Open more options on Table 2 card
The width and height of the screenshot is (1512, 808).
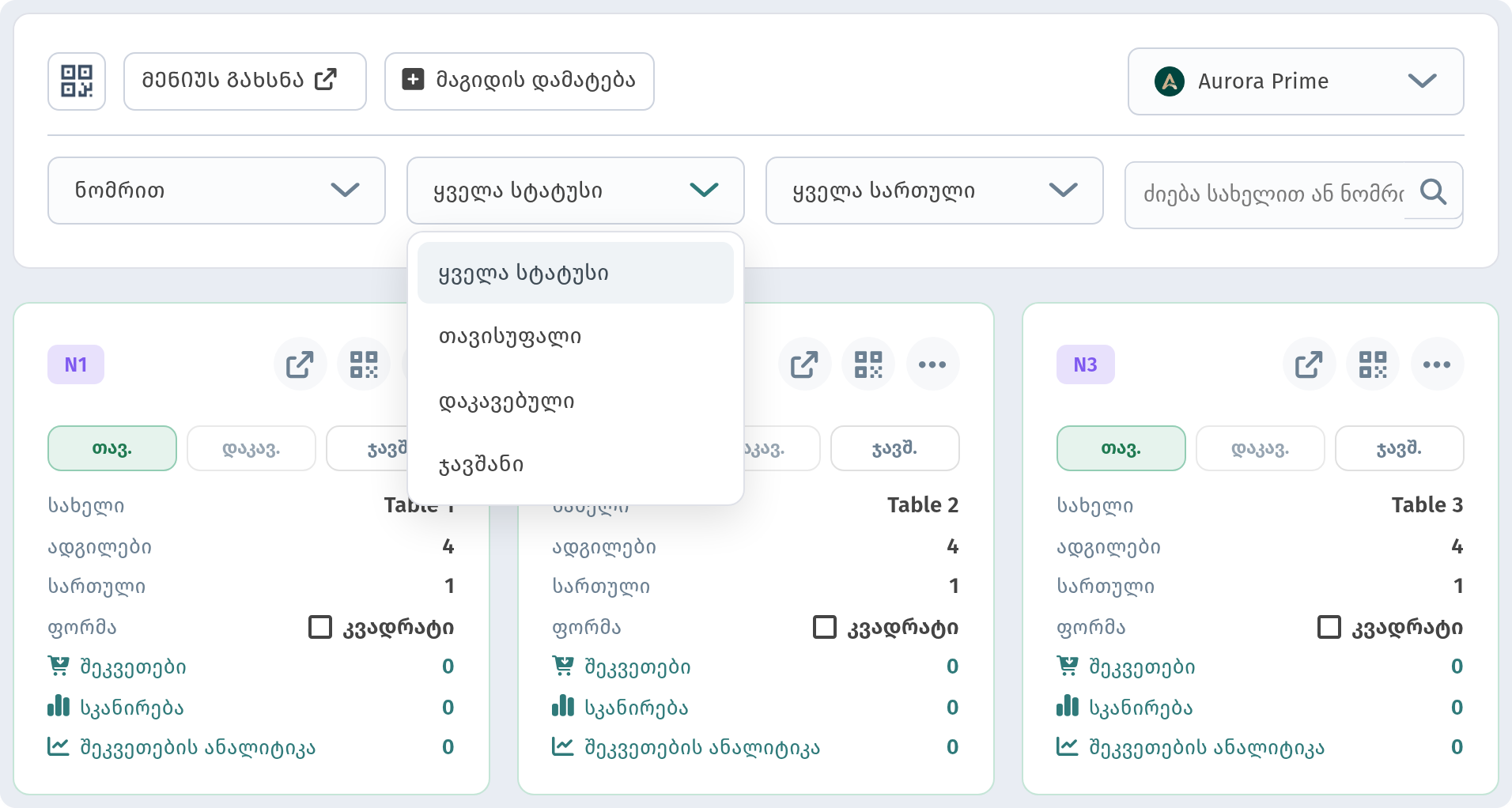(932, 364)
